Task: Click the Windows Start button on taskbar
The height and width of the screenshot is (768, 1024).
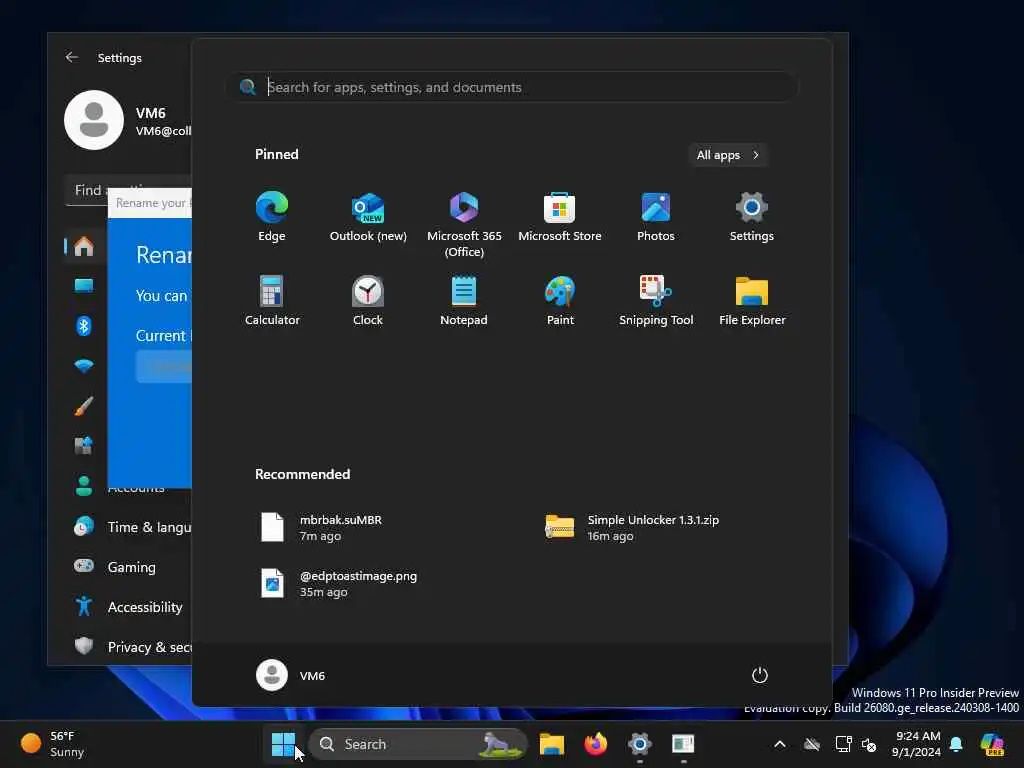Action: (x=283, y=744)
